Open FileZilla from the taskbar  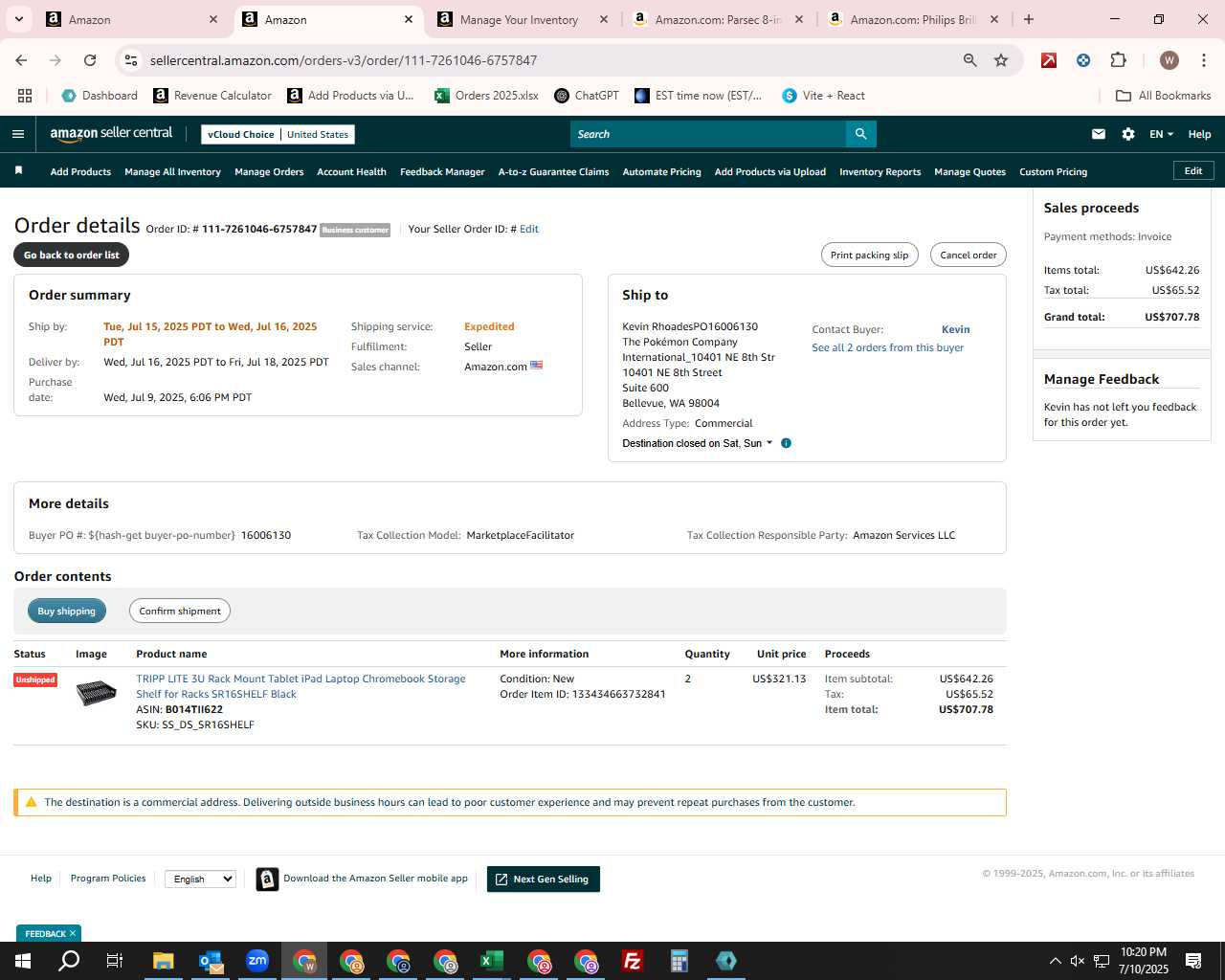tap(632, 960)
